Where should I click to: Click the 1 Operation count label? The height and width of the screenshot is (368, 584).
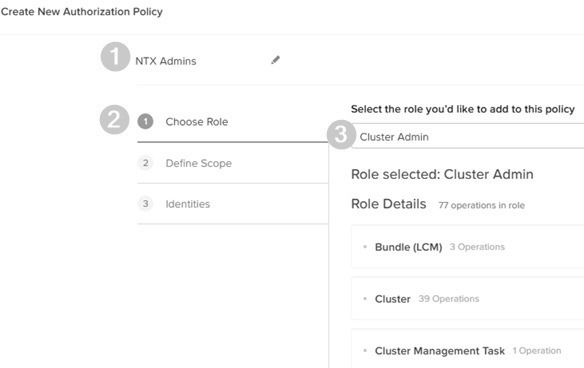537,351
